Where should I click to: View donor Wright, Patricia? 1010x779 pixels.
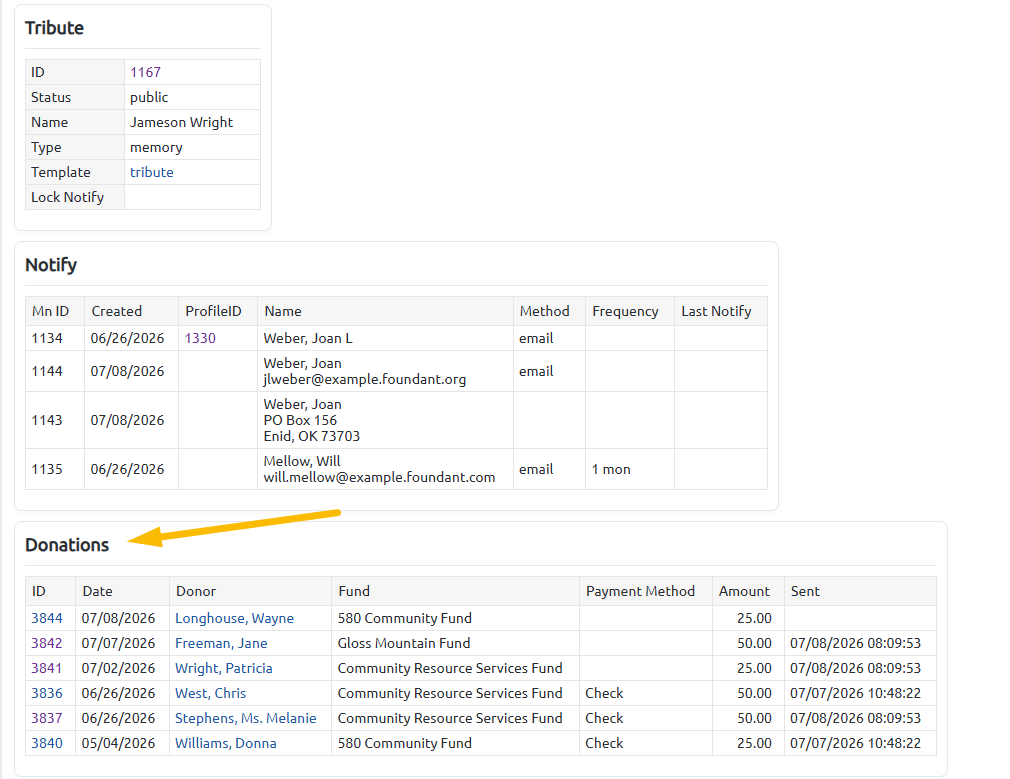(224, 668)
